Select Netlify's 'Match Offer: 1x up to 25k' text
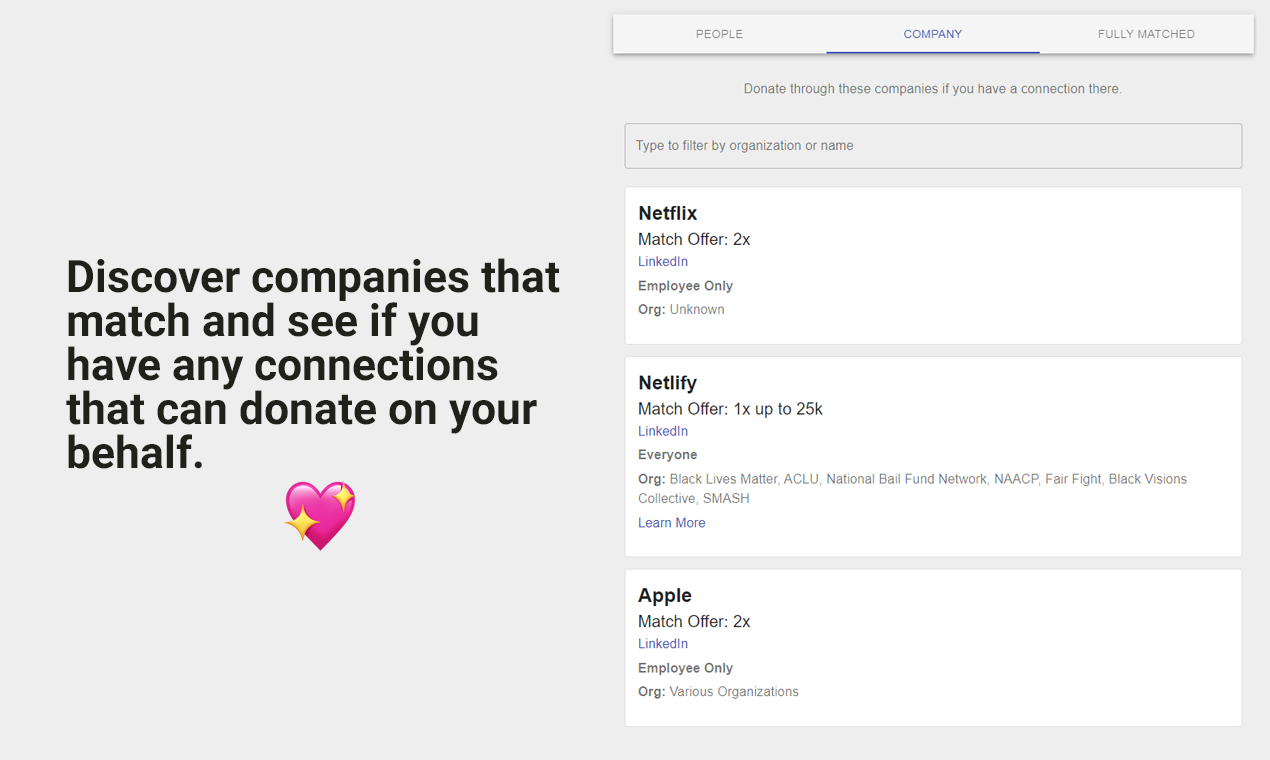This screenshot has width=1270, height=760. click(731, 409)
